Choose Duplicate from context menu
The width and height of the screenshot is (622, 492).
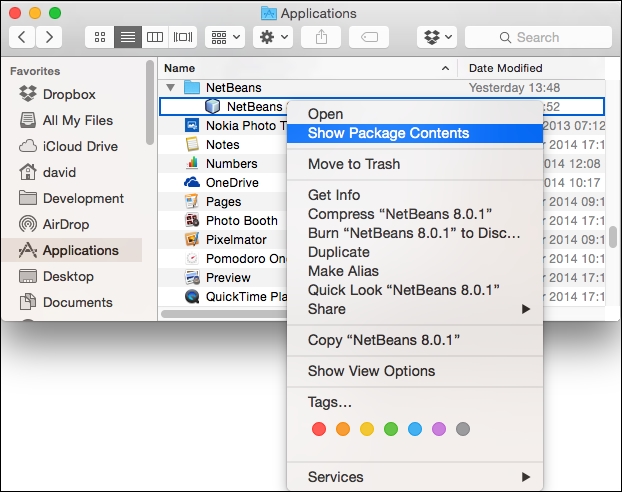(x=415, y=252)
